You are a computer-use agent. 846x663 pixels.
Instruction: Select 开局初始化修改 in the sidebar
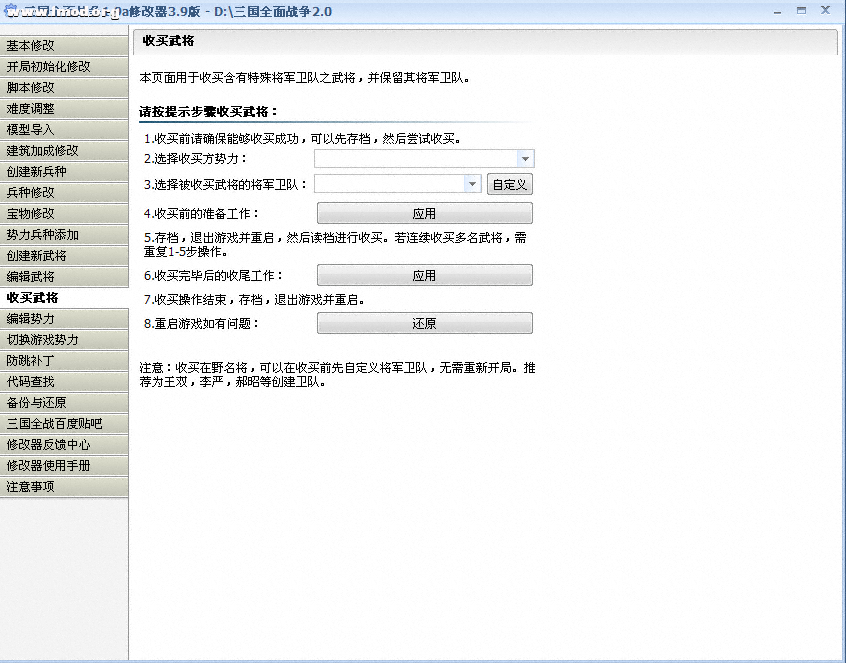click(64, 66)
